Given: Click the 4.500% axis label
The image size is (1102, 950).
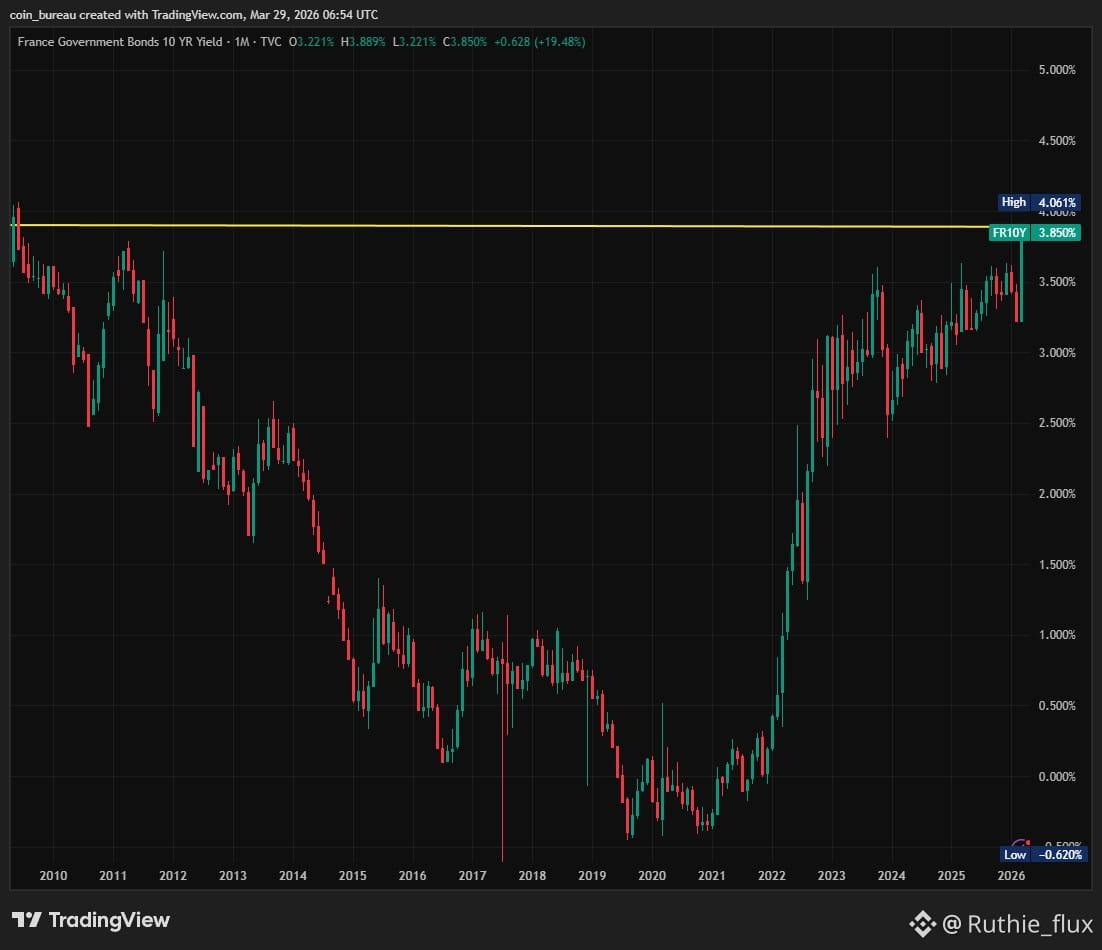Looking at the screenshot, I should click(x=1057, y=141).
